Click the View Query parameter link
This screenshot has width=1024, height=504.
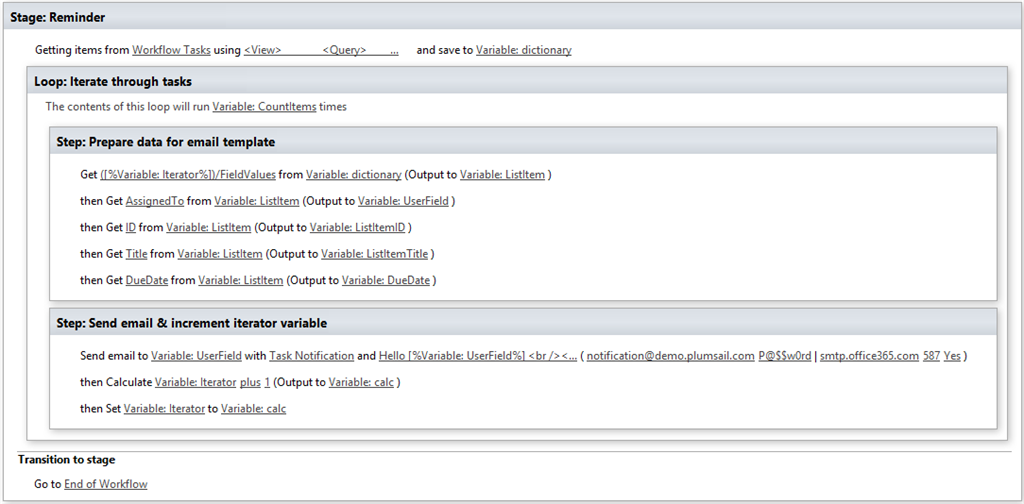point(321,50)
